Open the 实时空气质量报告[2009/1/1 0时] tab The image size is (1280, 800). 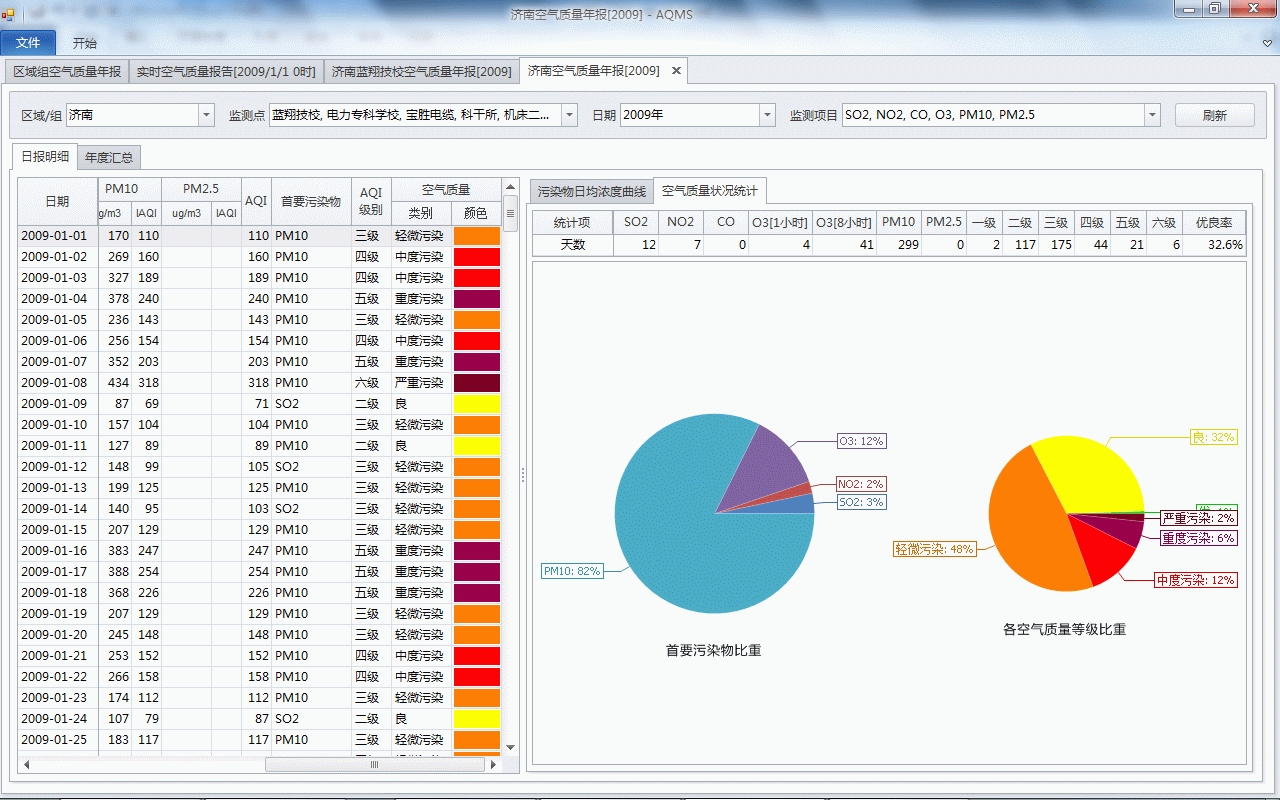click(226, 71)
